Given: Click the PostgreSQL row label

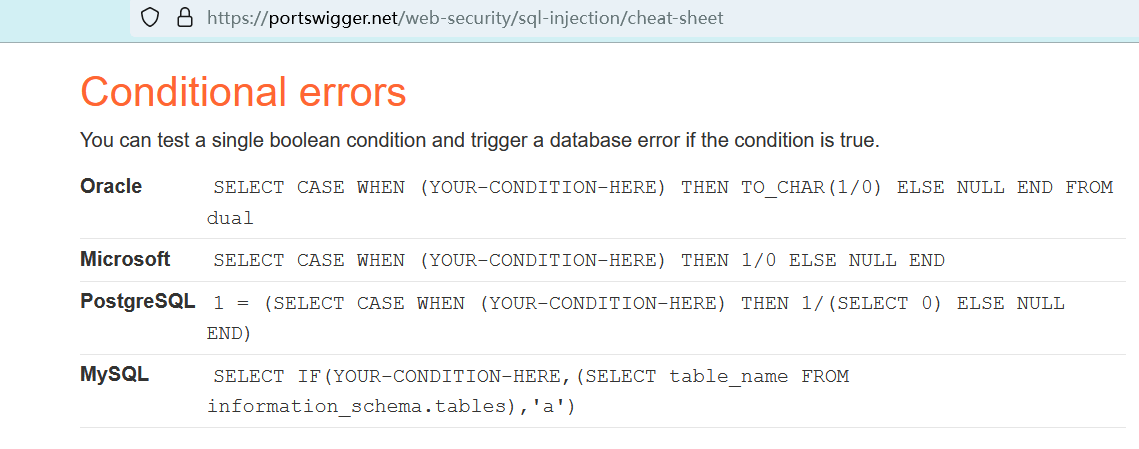Looking at the screenshot, I should 138,301.
